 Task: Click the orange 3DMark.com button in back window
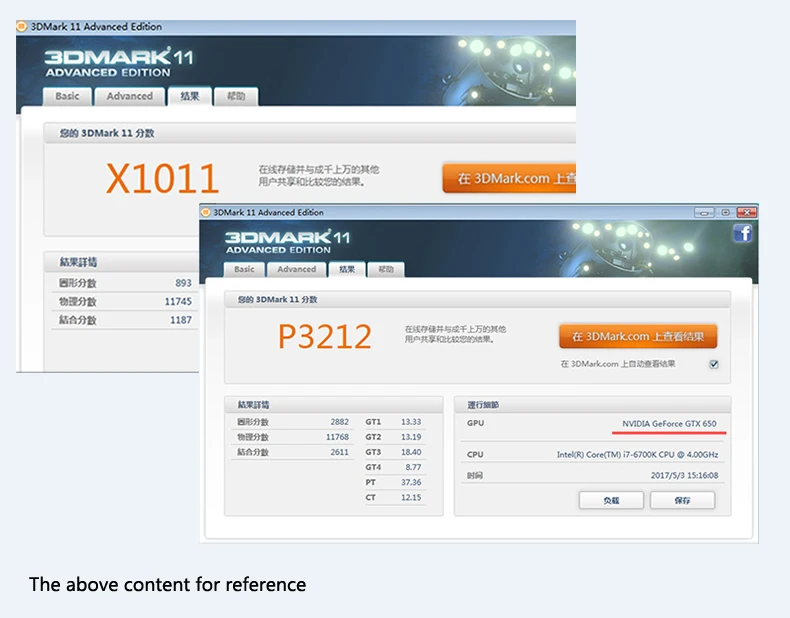[x=509, y=178]
